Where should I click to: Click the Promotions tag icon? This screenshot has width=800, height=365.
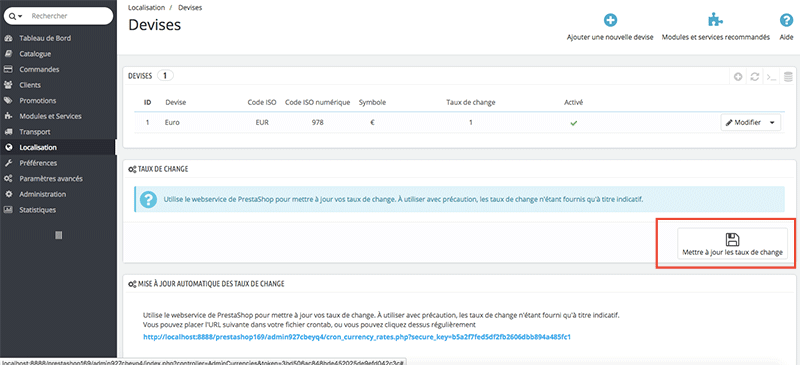[x=8, y=101]
